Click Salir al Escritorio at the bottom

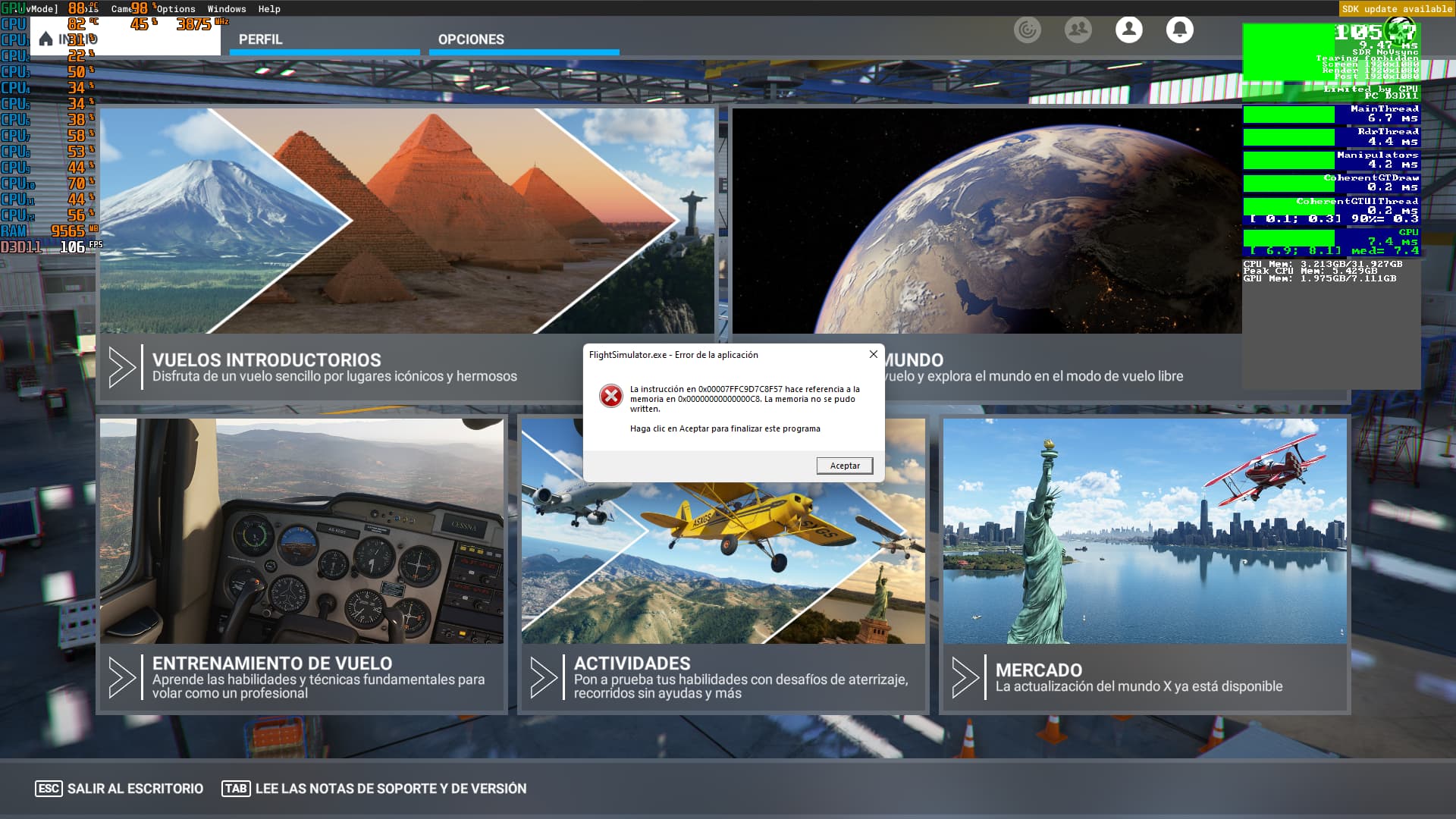(x=131, y=789)
